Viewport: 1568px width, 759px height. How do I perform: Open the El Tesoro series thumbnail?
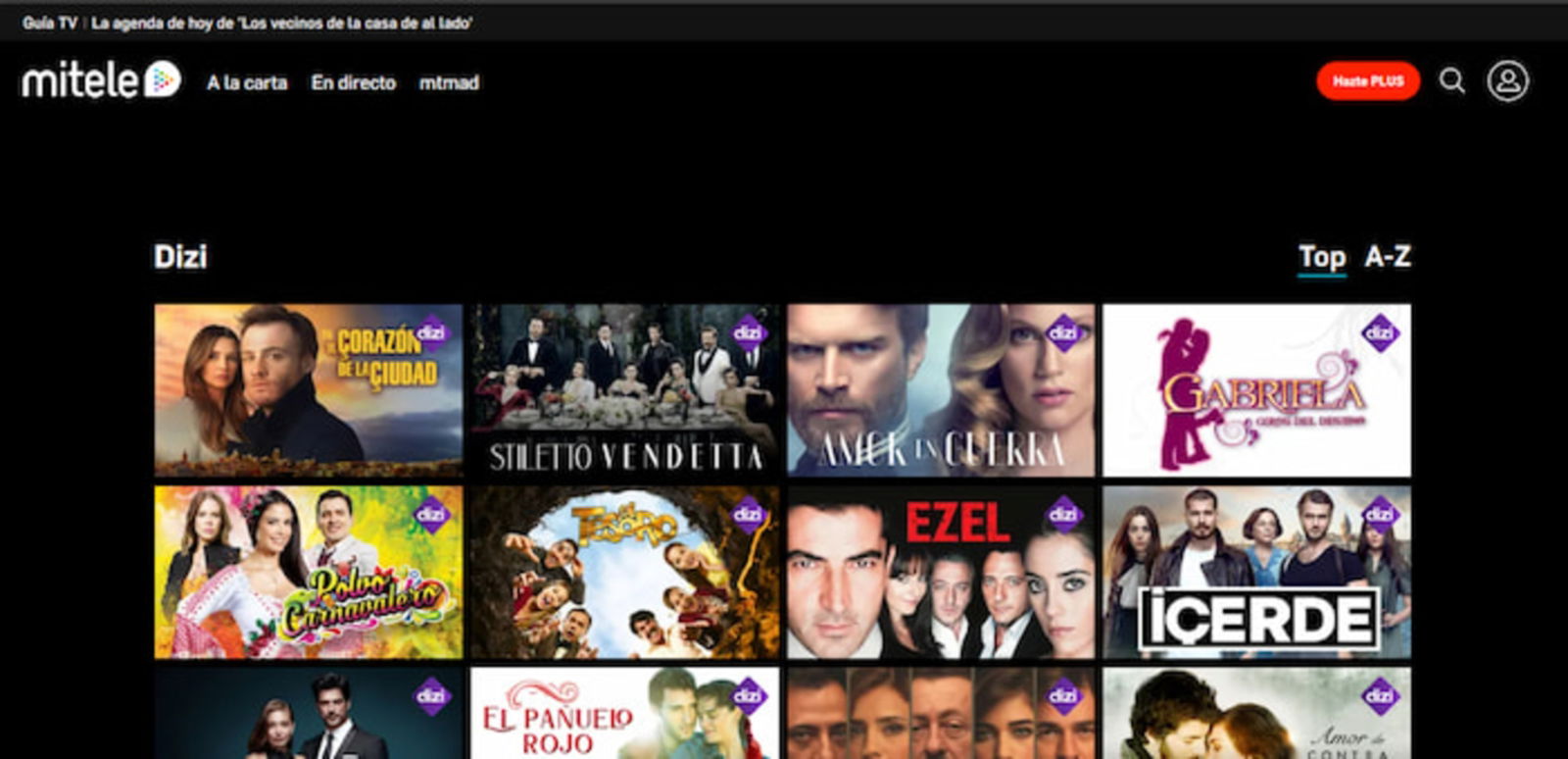625,573
